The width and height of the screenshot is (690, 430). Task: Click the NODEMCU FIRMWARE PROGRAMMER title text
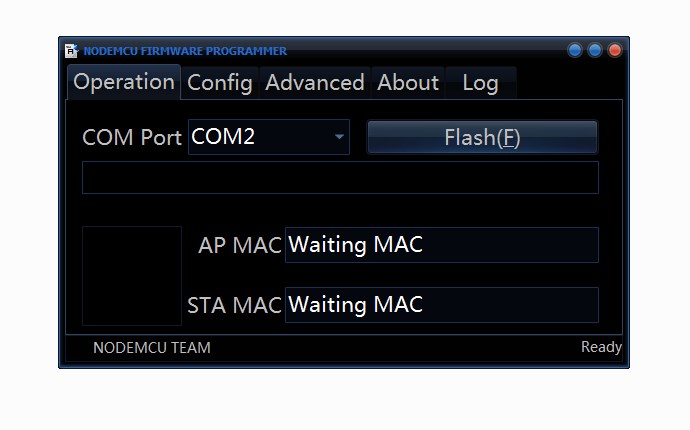pyautogui.click(x=185, y=51)
